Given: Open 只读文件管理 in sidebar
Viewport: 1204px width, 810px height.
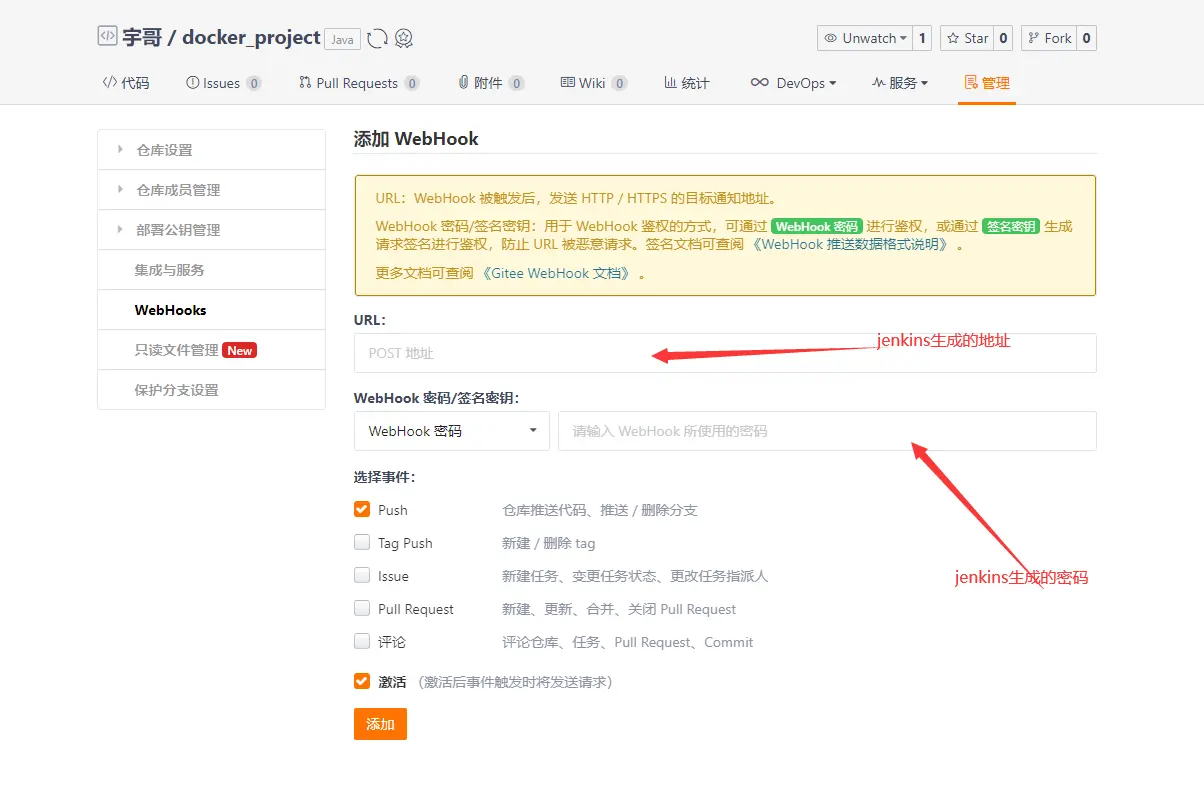Looking at the screenshot, I should point(211,350).
